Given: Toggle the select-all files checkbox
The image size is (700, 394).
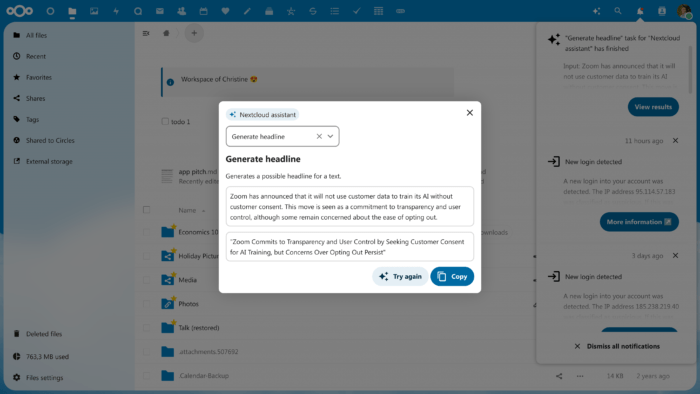Looking at the screenshot, I should point(146,210).
